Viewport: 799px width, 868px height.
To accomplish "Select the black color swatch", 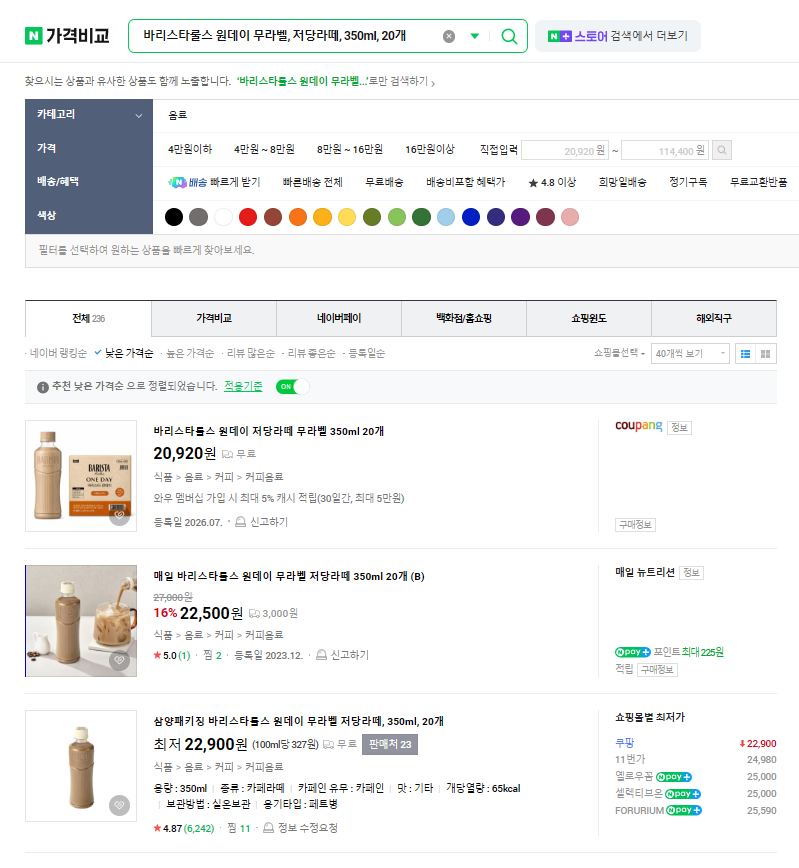I will point(174,217).
